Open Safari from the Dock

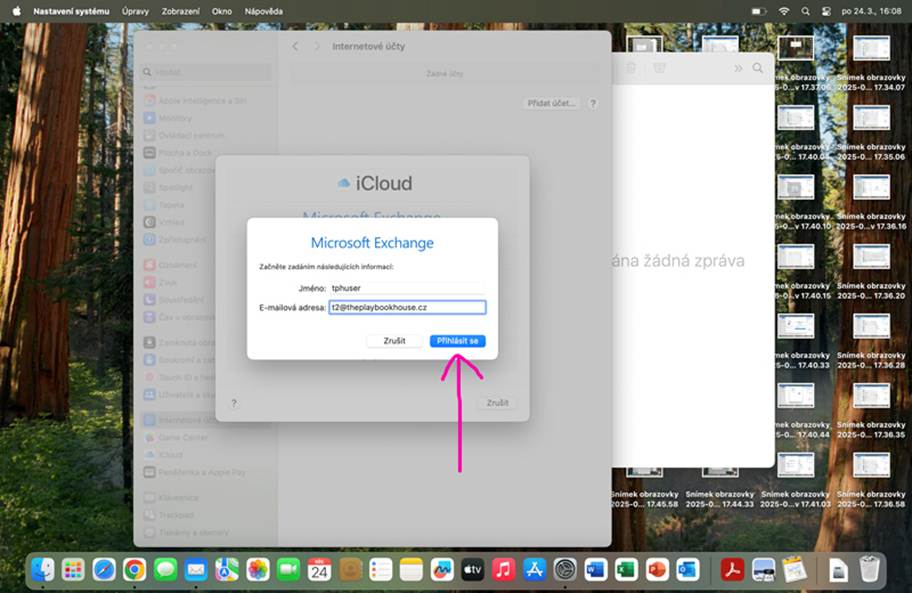pos(104,570)
